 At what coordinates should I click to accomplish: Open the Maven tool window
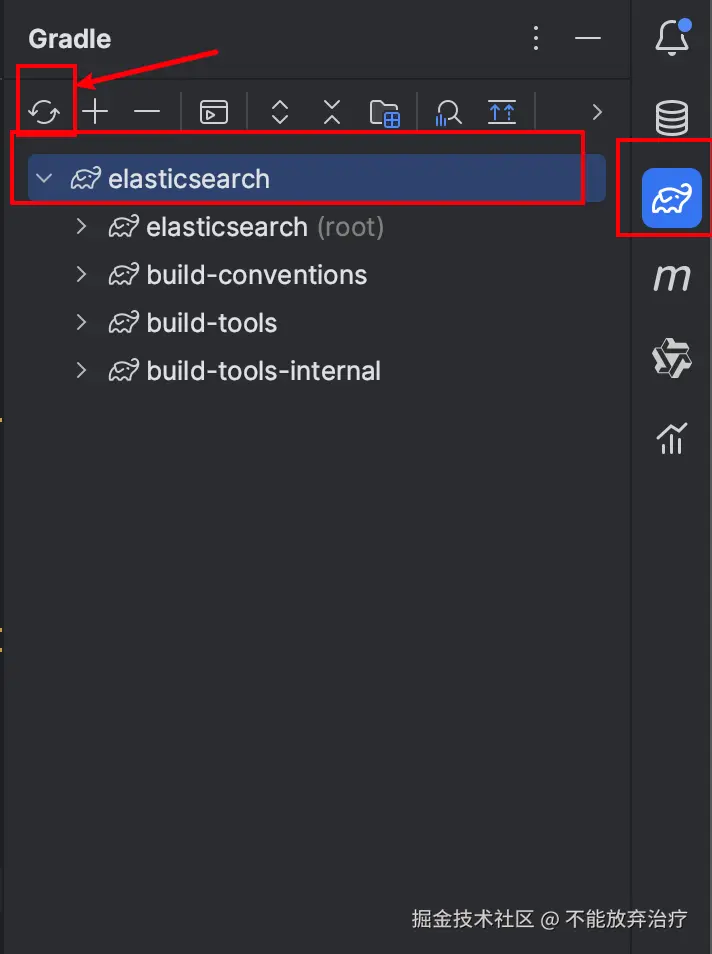pos(672,278)
